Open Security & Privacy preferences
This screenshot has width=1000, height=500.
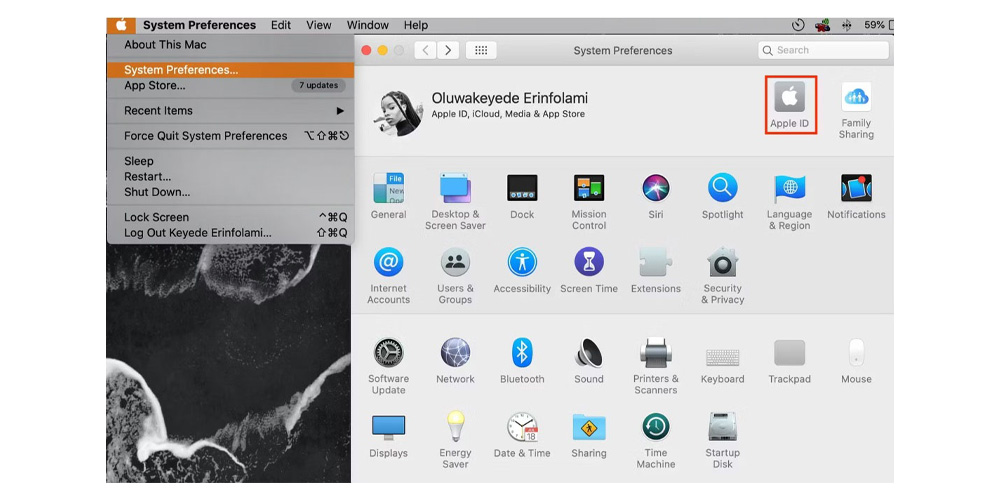point(723,276)
